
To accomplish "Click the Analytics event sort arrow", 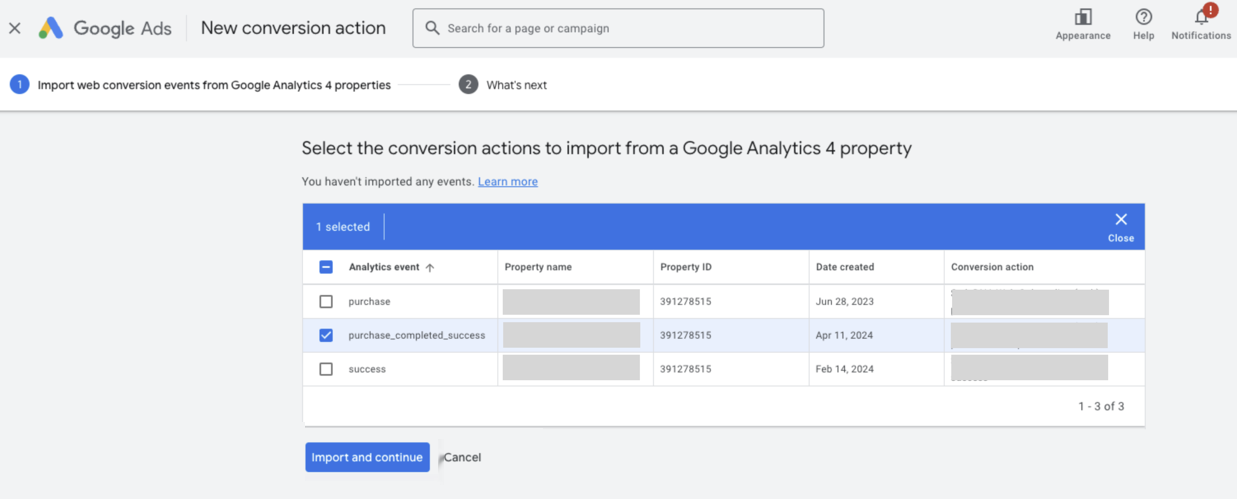I will [430, 268].
